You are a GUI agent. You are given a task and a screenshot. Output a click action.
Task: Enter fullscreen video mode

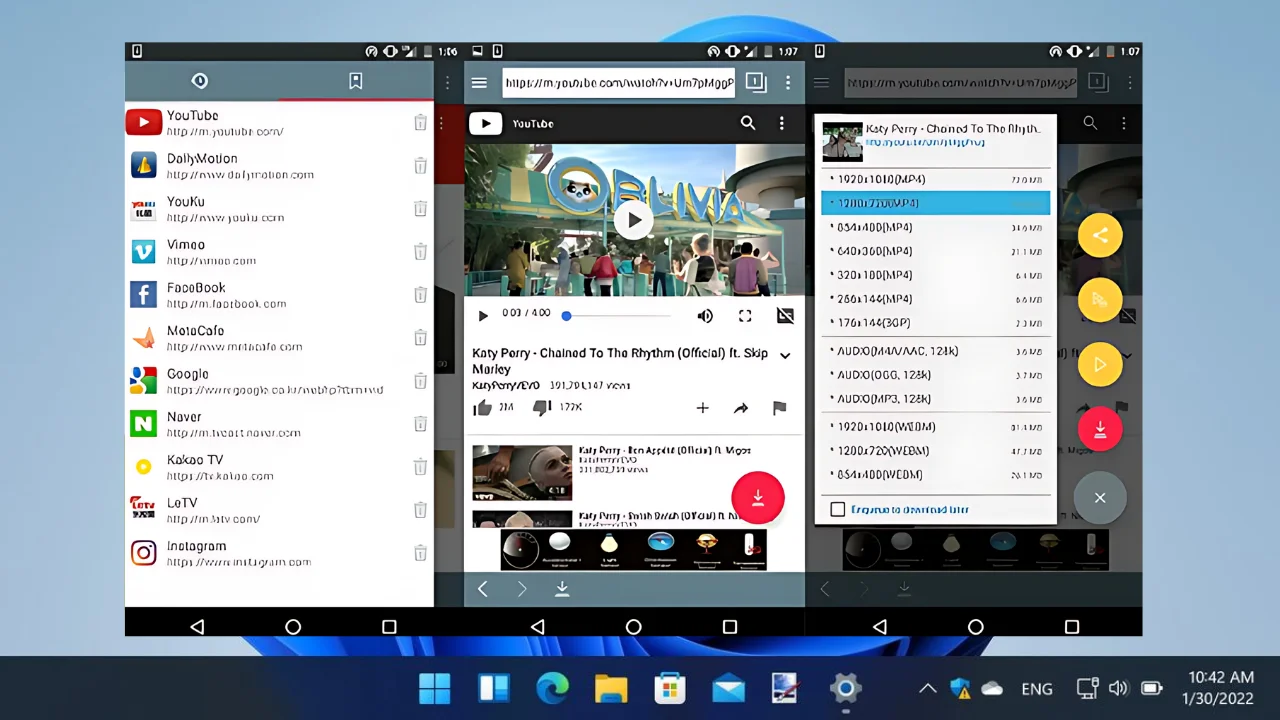(745, 316)
